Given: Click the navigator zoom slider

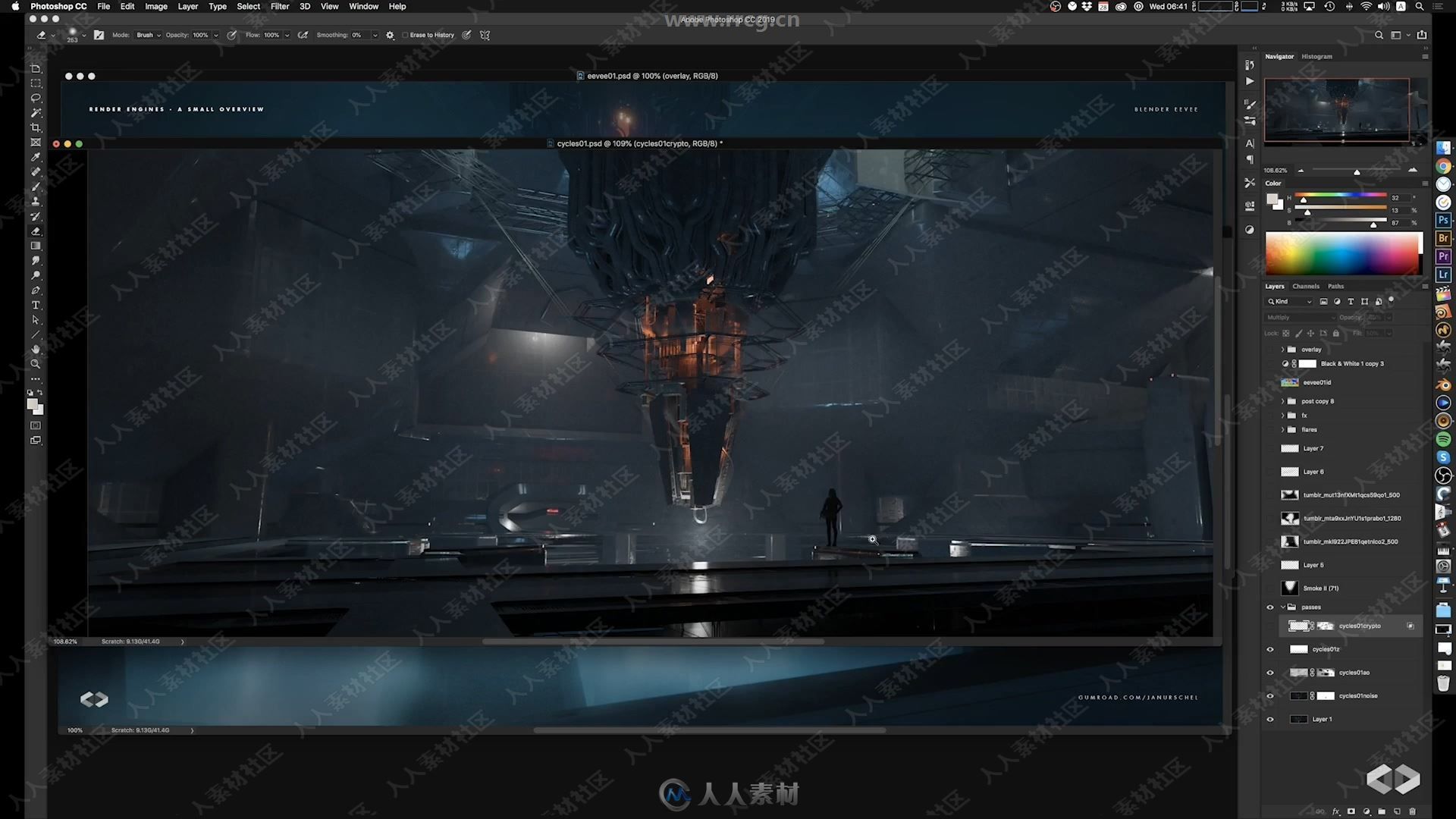Looking at the screenshot, I should click(1357, 171).
